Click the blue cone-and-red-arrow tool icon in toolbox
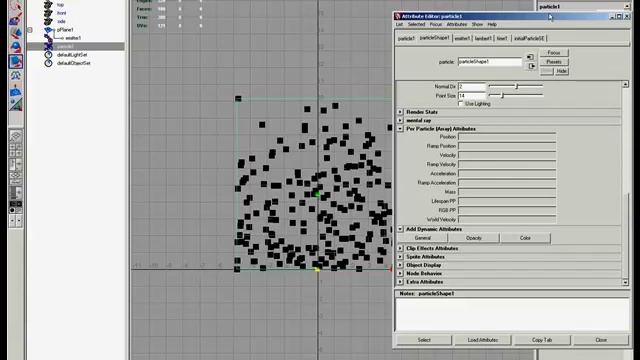Screen dimensions: 640x360 [x=16, y=33]
